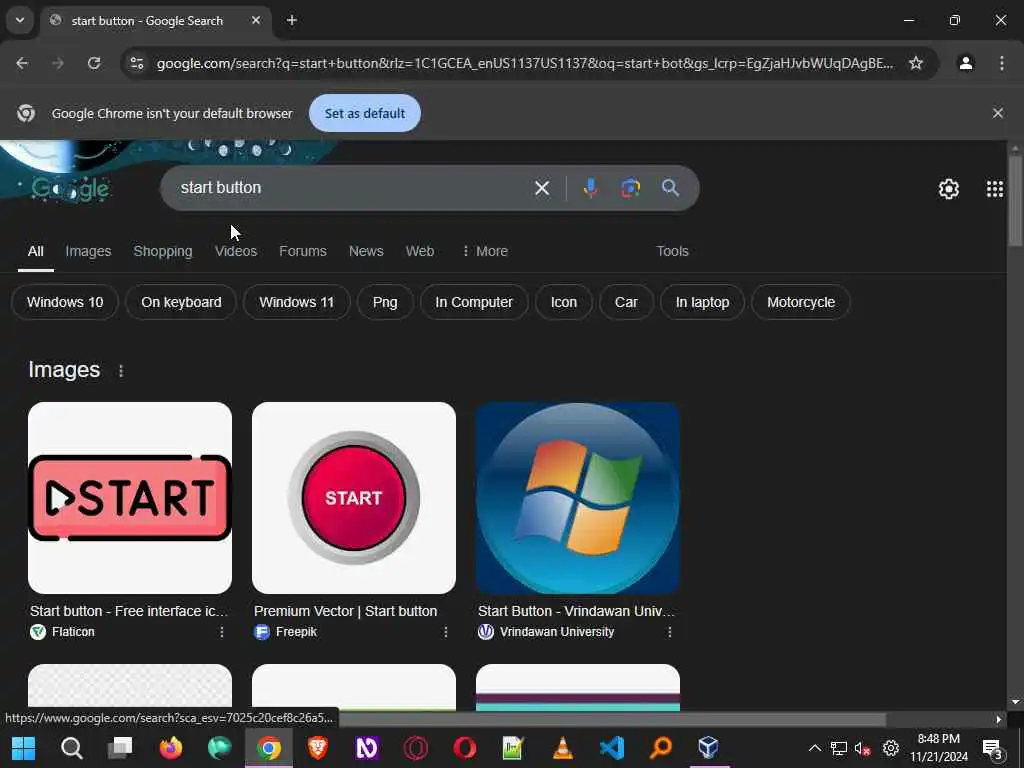The image size is (1024, 768).
Task: Open 'Start Button - Vrindawan Univ...' link
Action: coord(576,611)
